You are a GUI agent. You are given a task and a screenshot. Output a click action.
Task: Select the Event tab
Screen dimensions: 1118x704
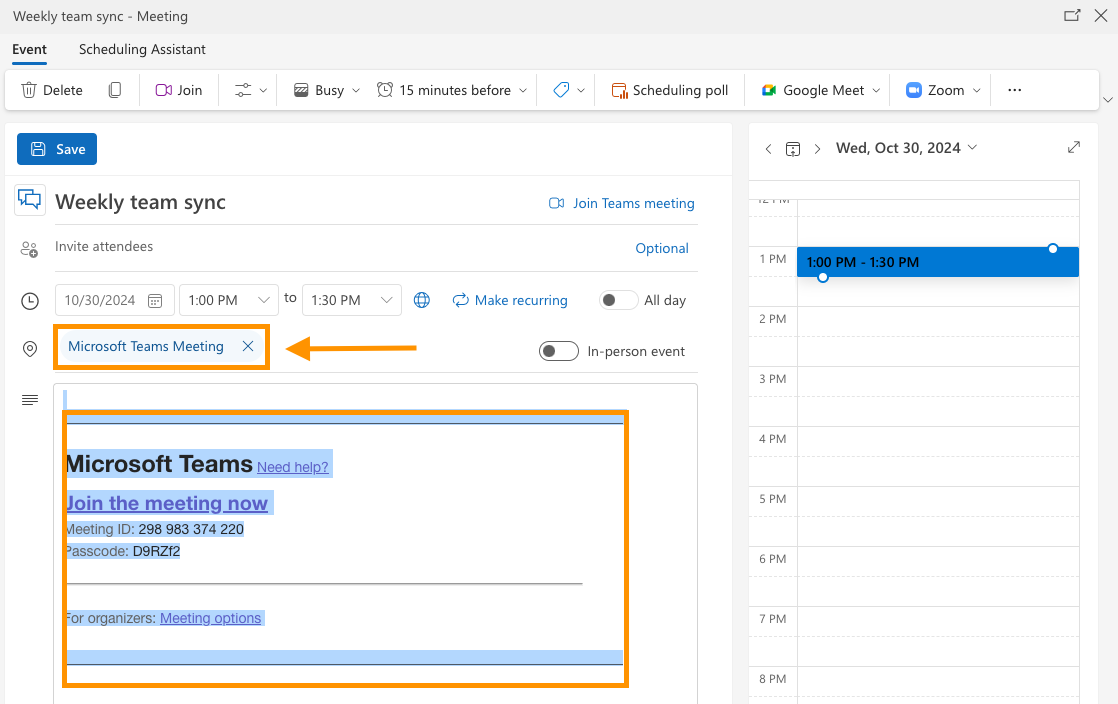tap(30, 49)
